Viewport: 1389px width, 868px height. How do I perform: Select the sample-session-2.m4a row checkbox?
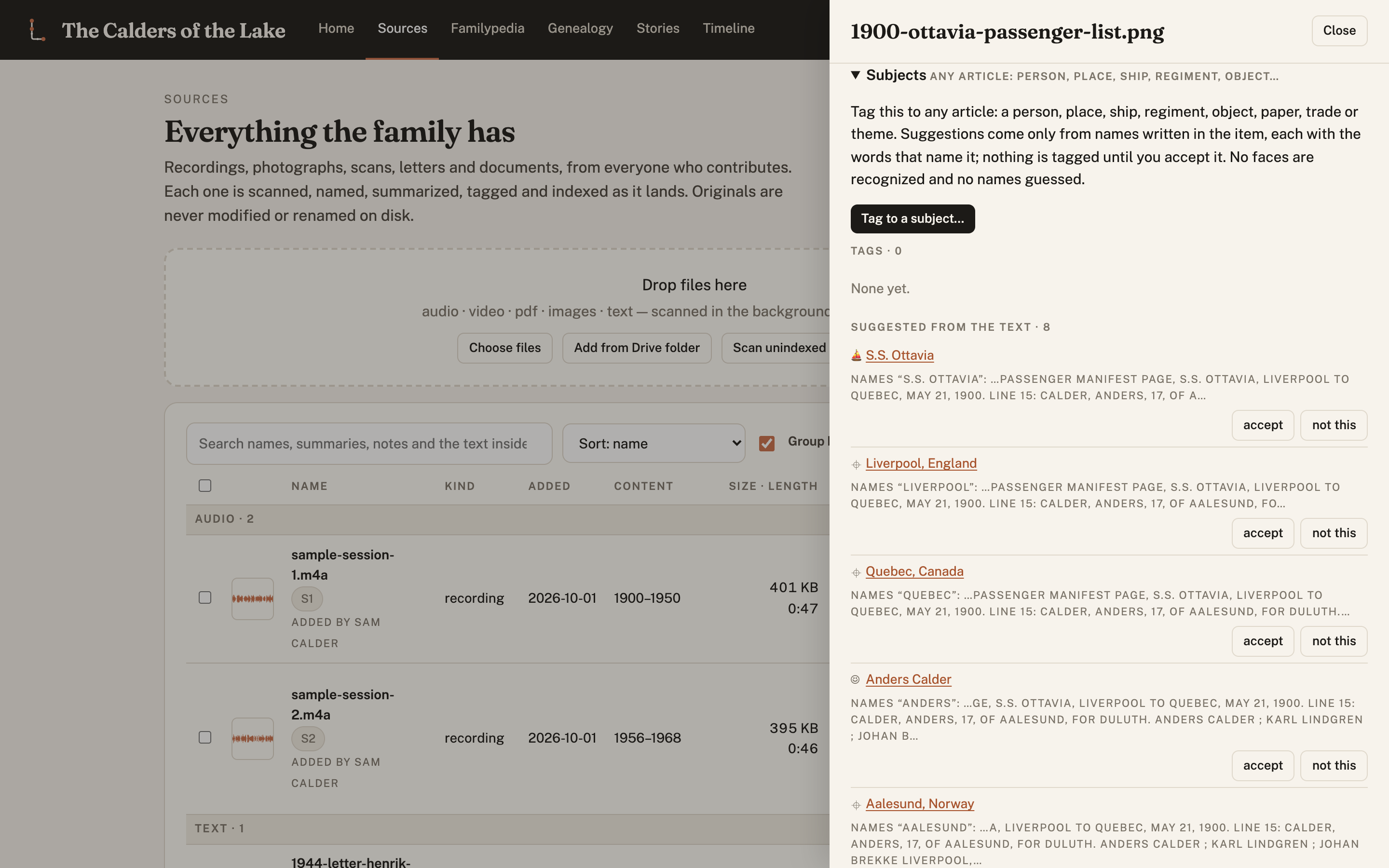coord(205,737)
